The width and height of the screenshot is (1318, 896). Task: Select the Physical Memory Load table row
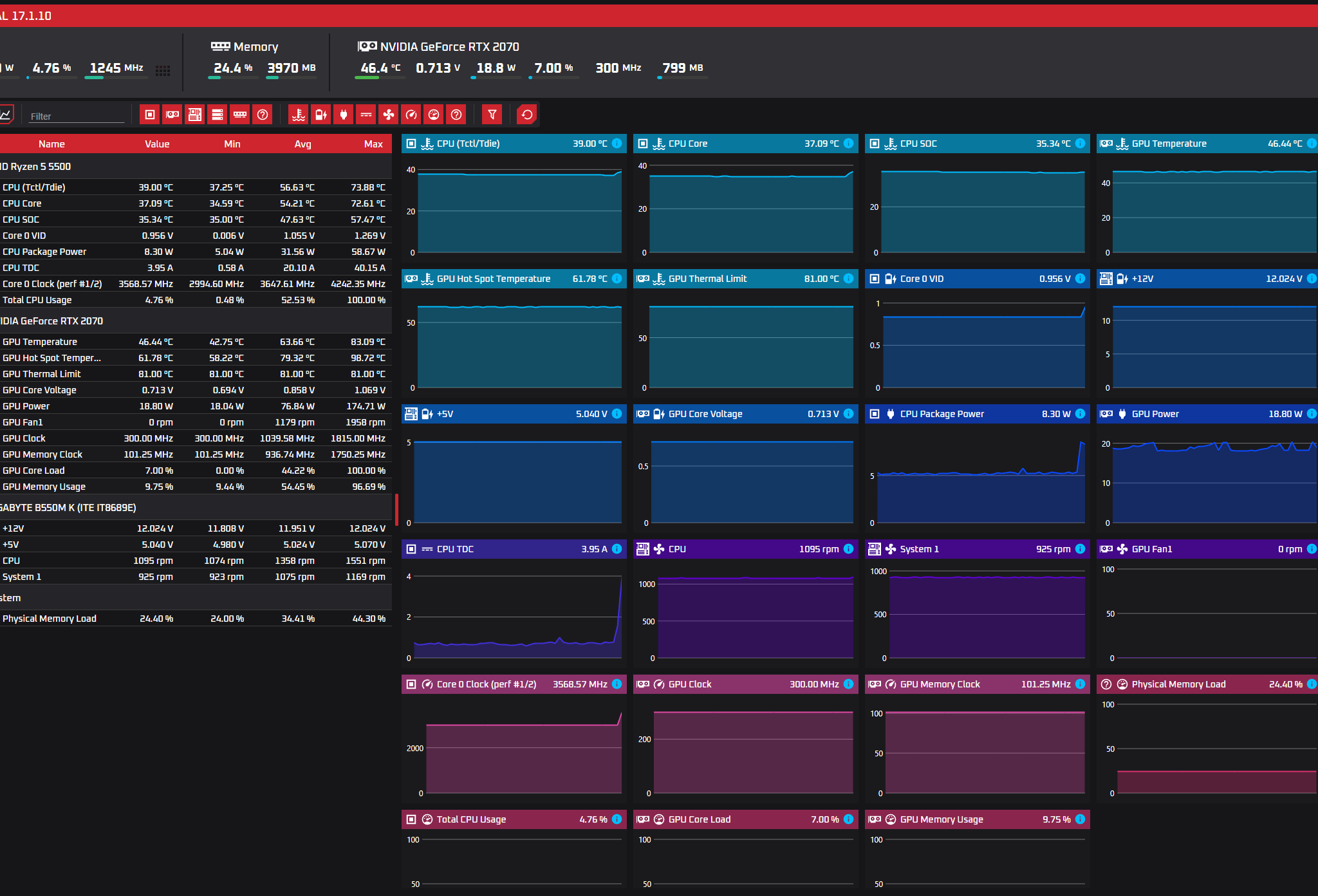(x=196, y=619)
